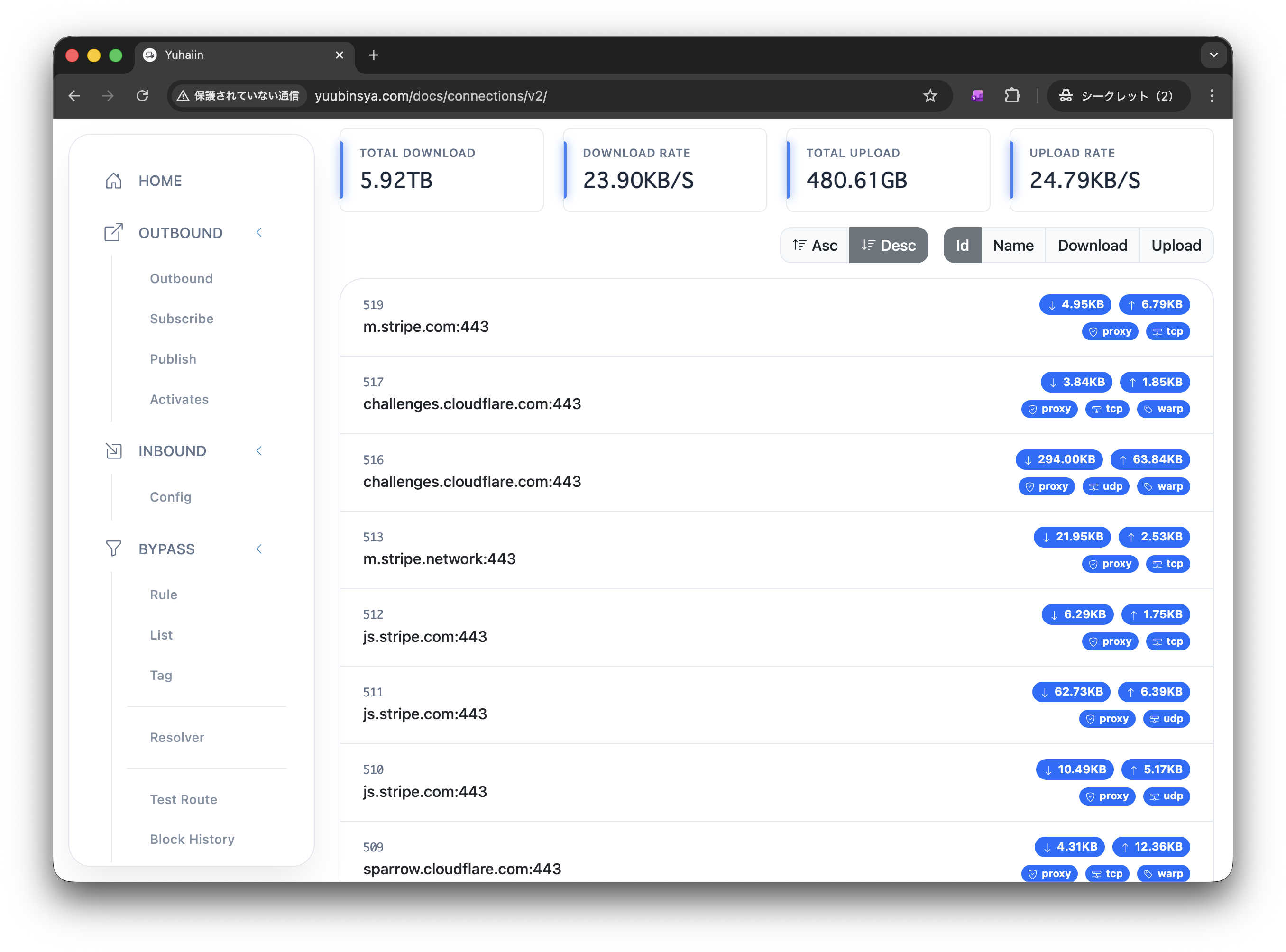Open Tag under BYPASS
Viewport: 1286px width, 952px height.
point(161,676)
